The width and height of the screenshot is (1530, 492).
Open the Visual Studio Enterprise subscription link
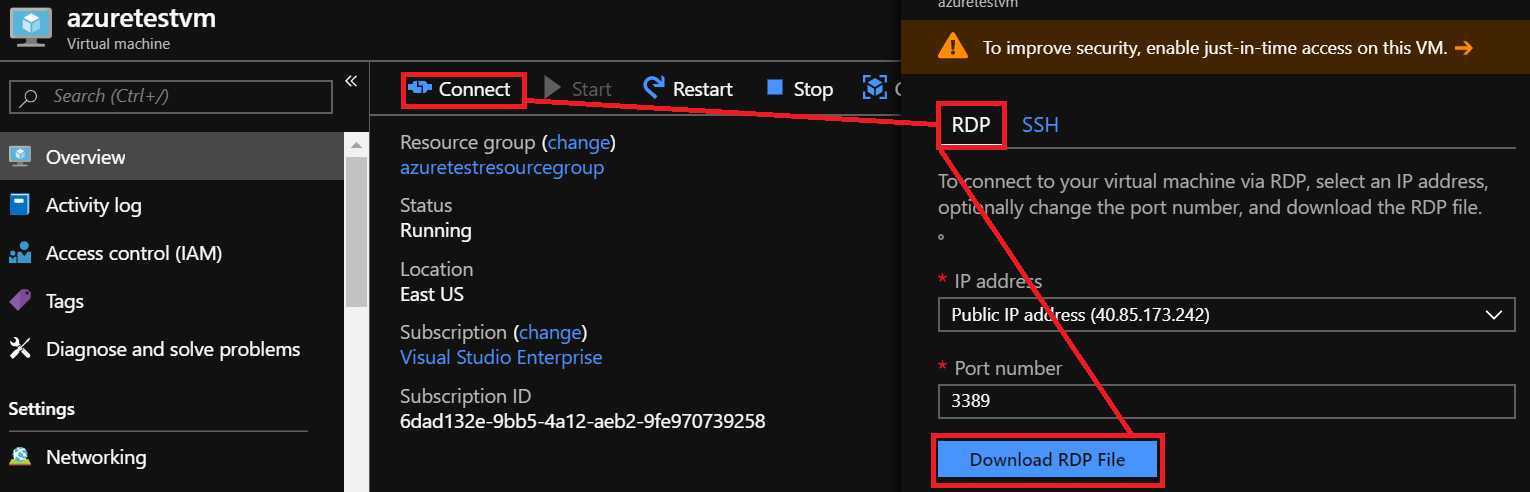[501, 357]
